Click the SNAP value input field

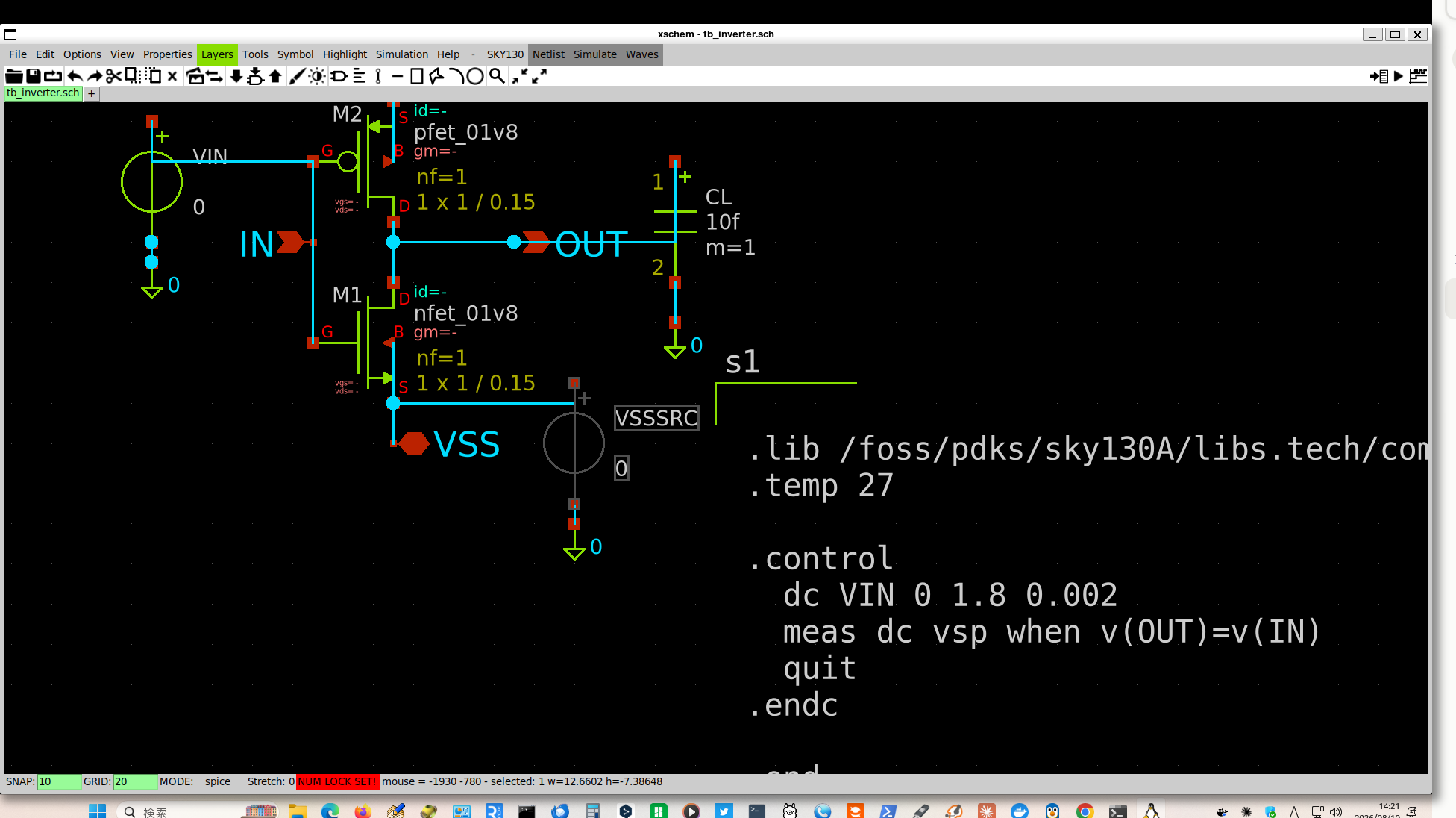coord(59,781)
